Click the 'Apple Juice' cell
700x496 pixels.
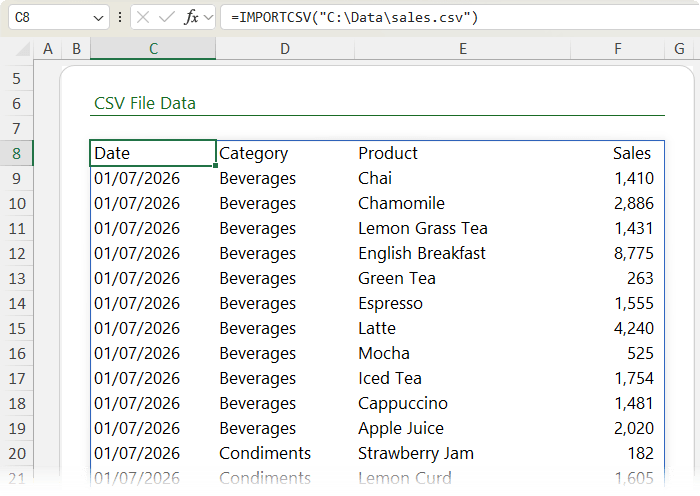coord(462,428)
